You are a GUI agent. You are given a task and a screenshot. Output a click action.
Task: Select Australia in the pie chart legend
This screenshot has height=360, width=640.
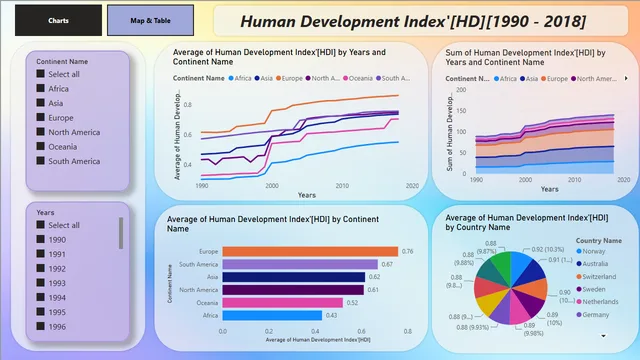pyautogui.click(x=592, y=264)
